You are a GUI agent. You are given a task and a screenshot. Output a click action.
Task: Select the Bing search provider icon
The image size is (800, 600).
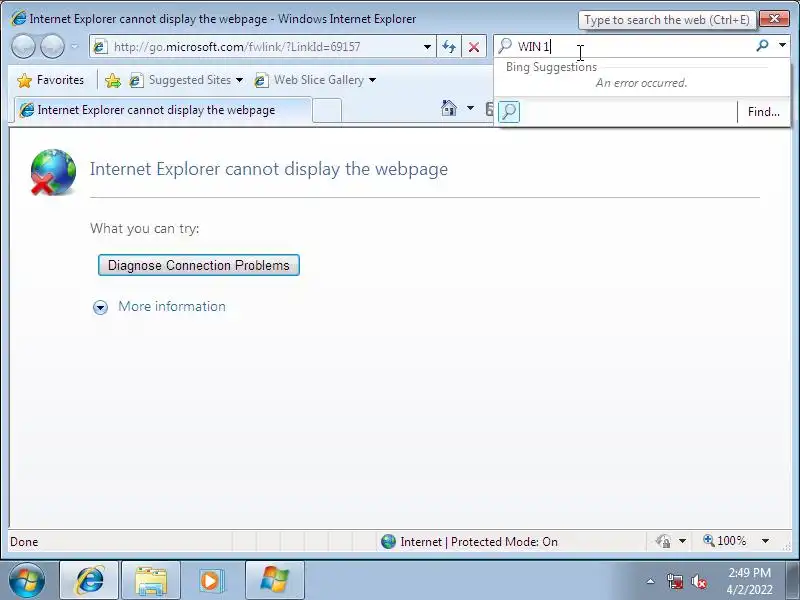[x=509, y=112]
